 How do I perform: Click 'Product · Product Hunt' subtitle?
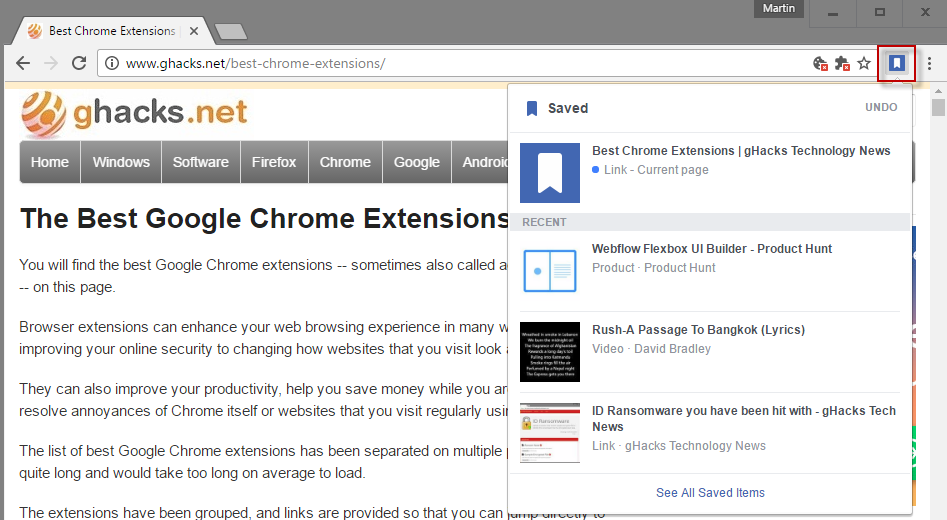coord(653,268)
